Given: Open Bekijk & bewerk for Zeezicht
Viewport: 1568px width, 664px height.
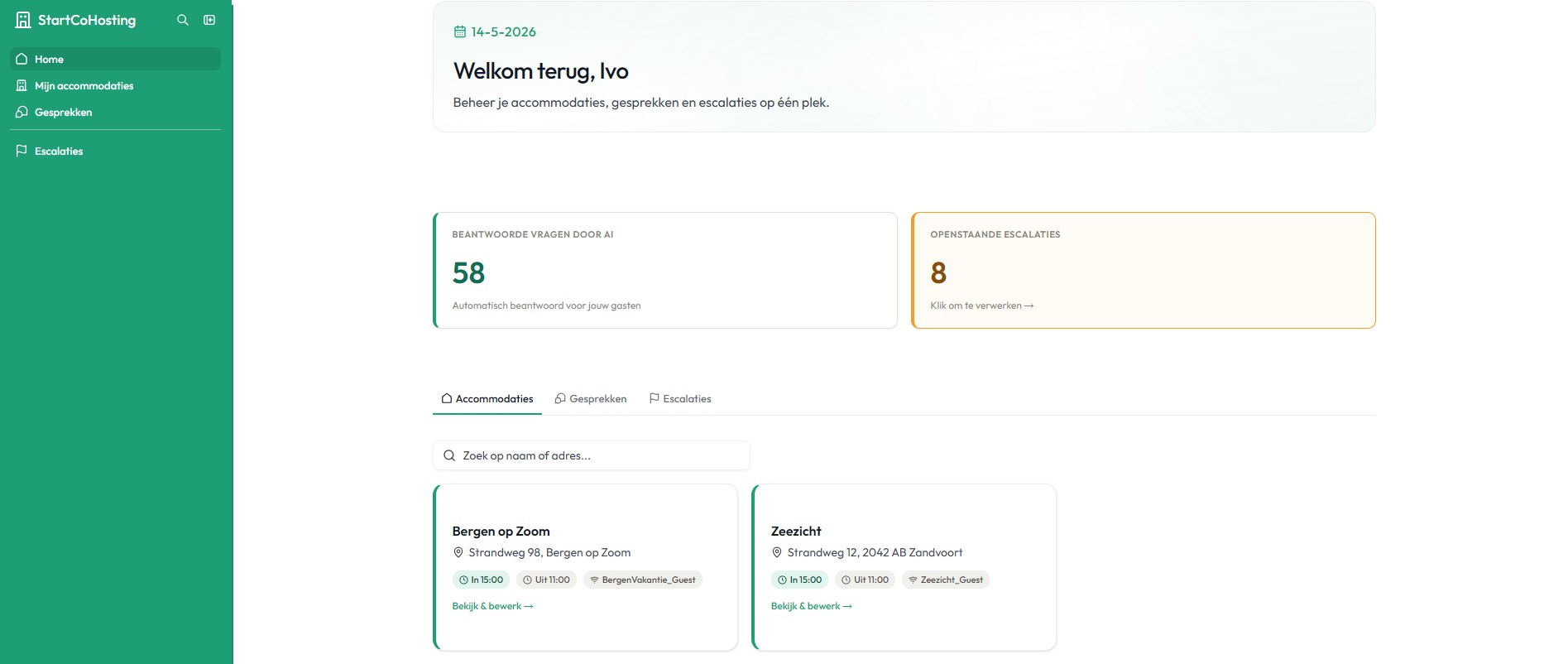Looking at the screenshot, I should point(811,606).
